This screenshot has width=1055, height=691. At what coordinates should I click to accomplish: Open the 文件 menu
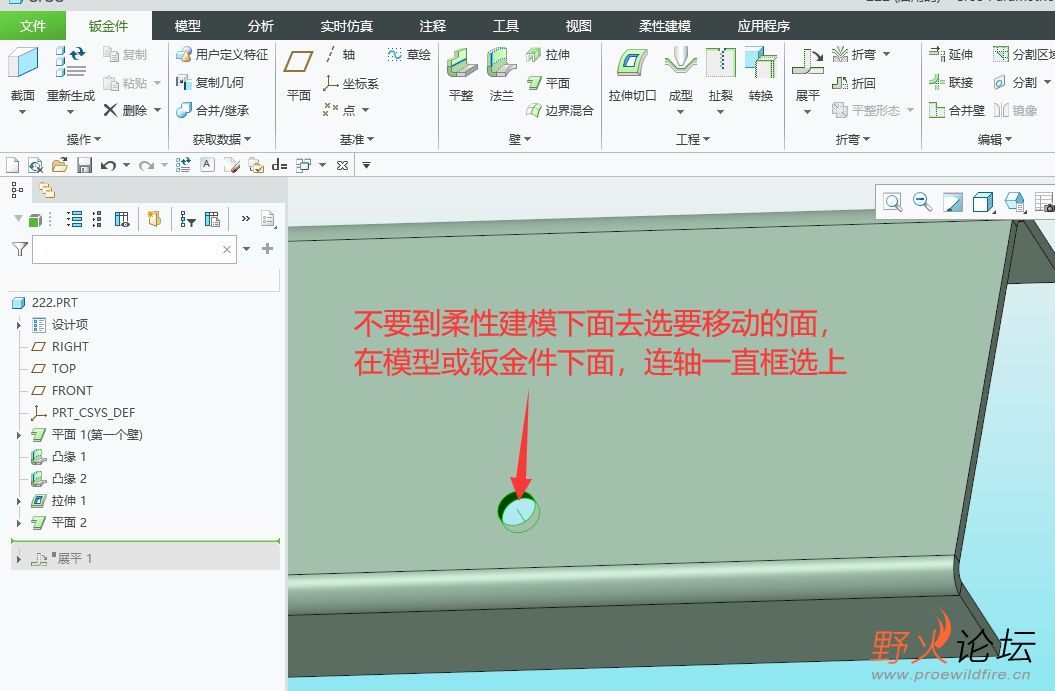(x=33, y=26)
